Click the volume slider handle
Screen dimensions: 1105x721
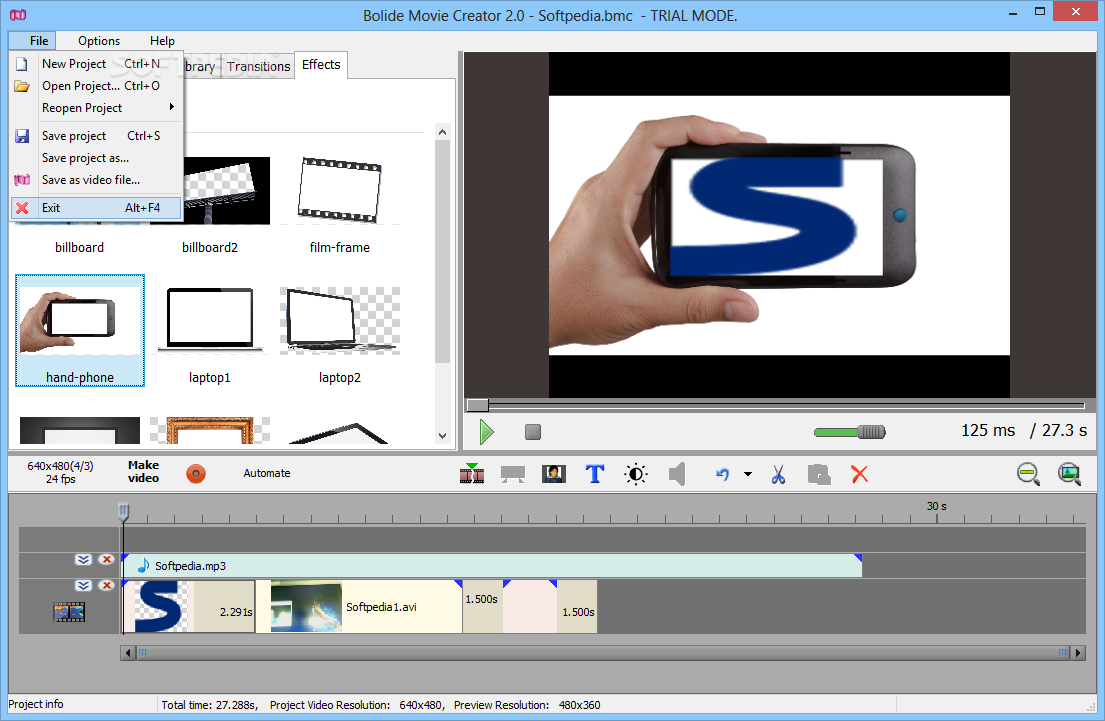point(871,432)
